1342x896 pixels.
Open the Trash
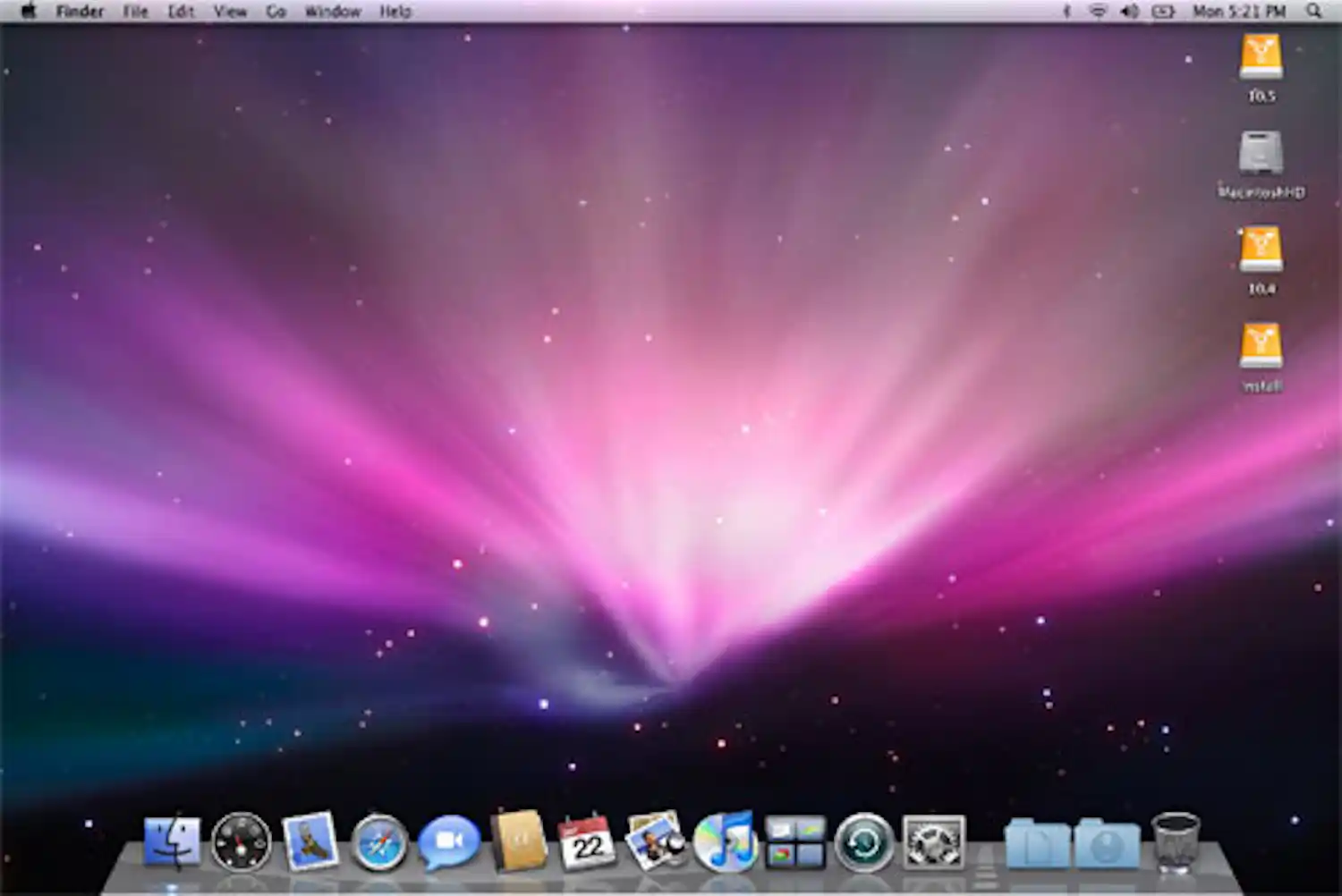click(1176, 841)
